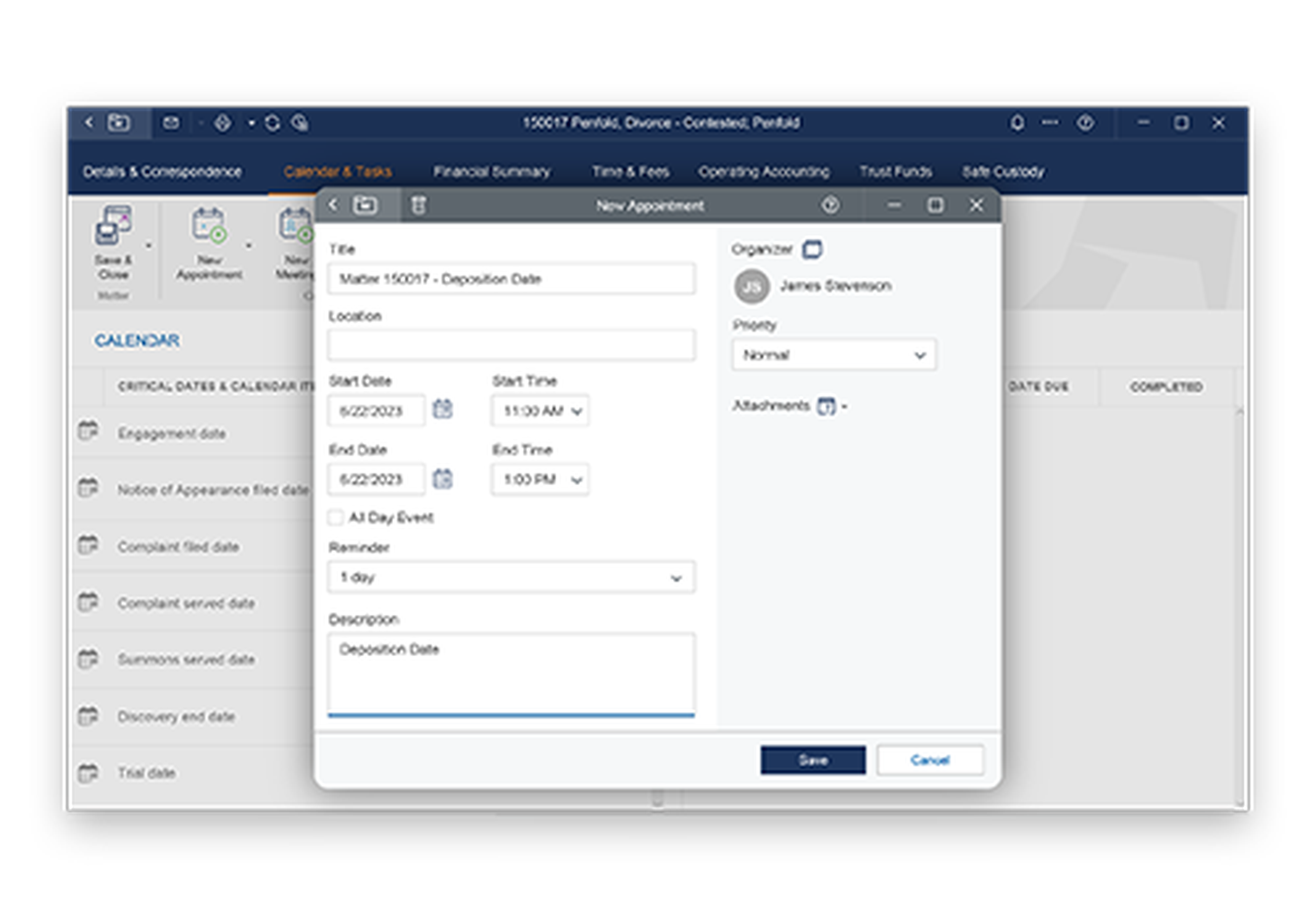
Task: Expand the Start Time dropdown
Action: [x=577, y=411]
